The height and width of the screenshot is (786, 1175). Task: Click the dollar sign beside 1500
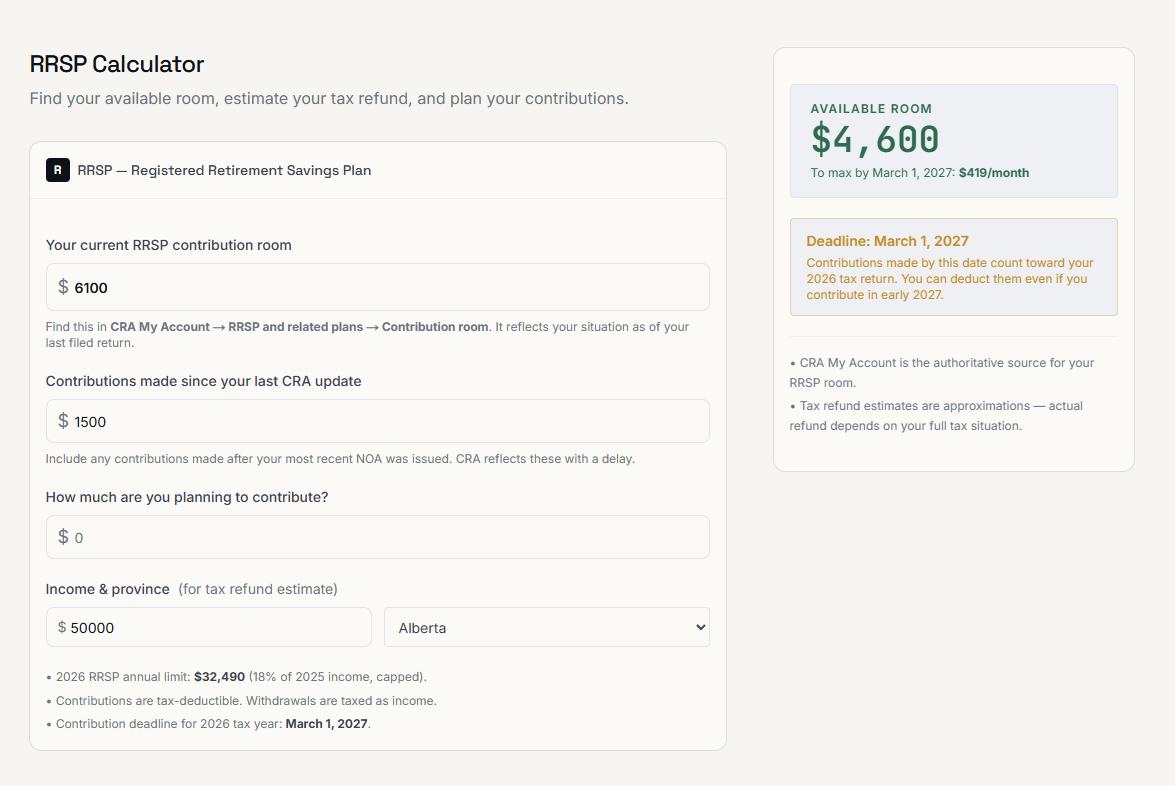pos(63,421)
